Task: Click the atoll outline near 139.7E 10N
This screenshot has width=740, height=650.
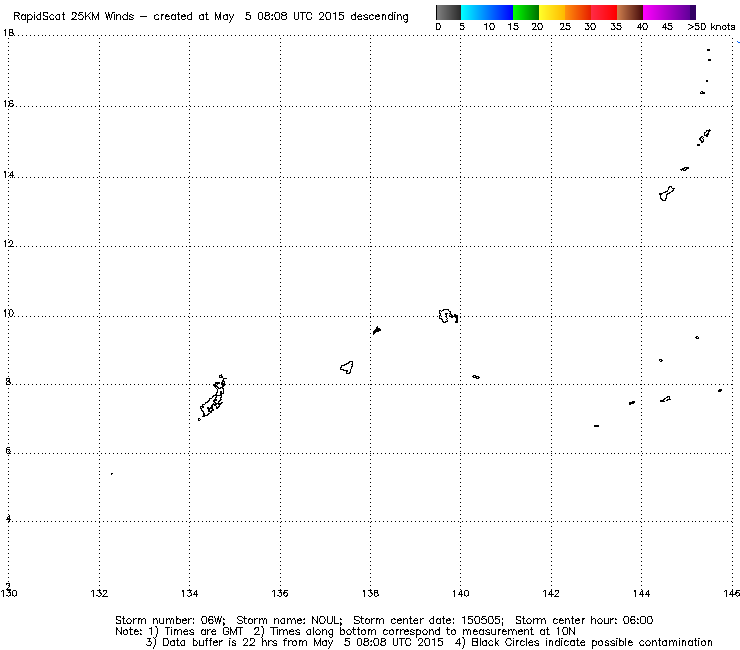Action: [448, 316]
